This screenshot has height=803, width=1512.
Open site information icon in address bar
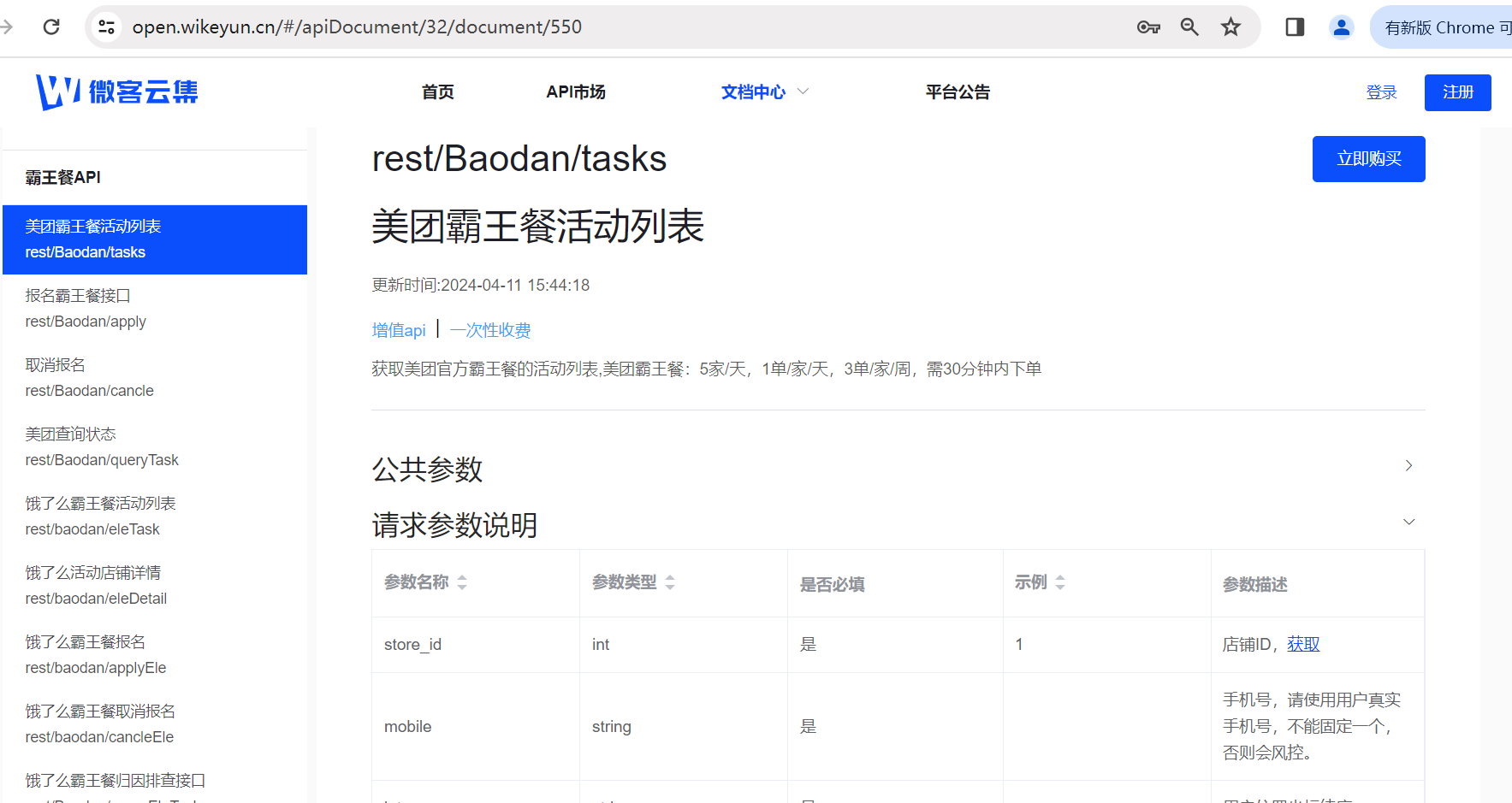[x=107, y=27]
